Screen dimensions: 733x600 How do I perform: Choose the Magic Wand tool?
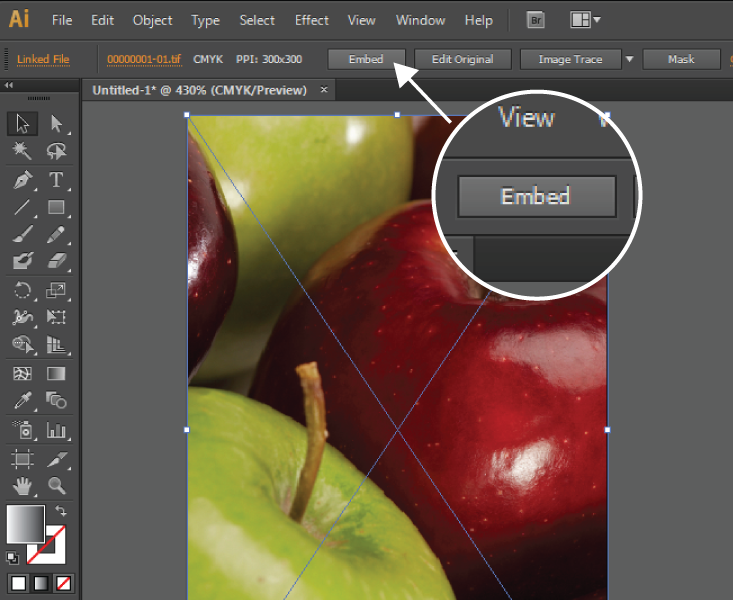[22, 151]
